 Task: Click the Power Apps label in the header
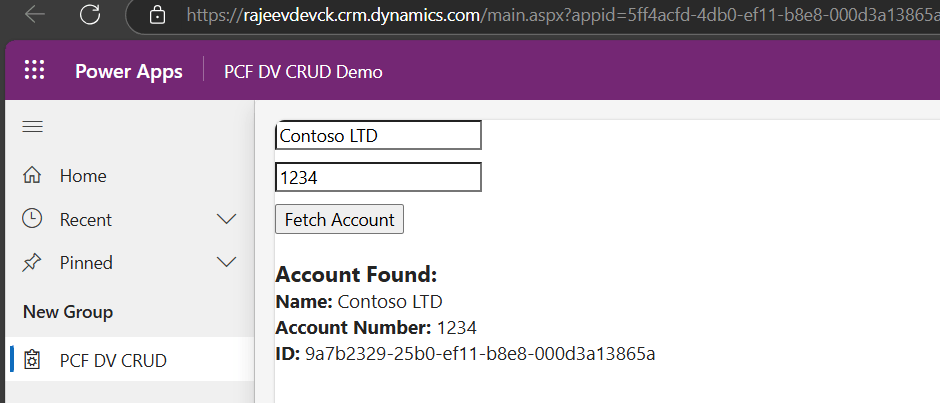pos(129,72)
